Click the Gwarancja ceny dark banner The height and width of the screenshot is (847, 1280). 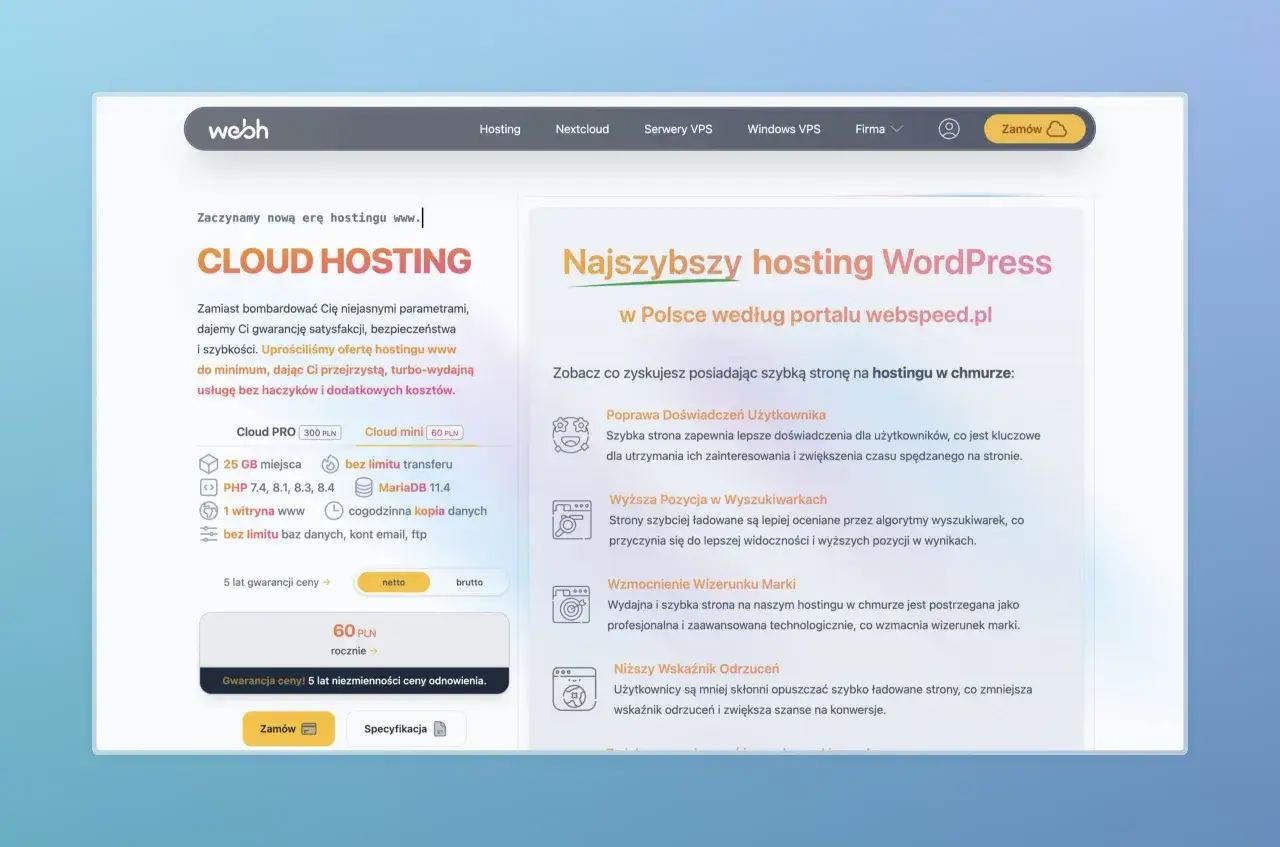tap(354, 680)
